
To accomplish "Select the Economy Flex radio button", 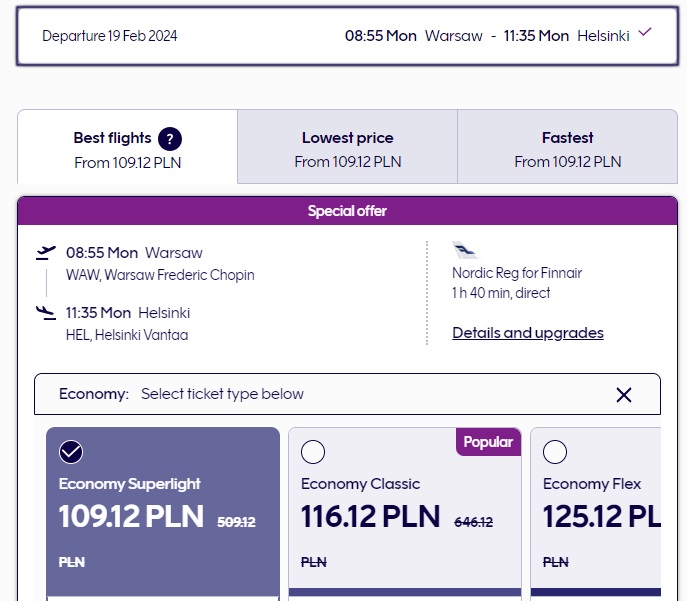I will (555, 452).
